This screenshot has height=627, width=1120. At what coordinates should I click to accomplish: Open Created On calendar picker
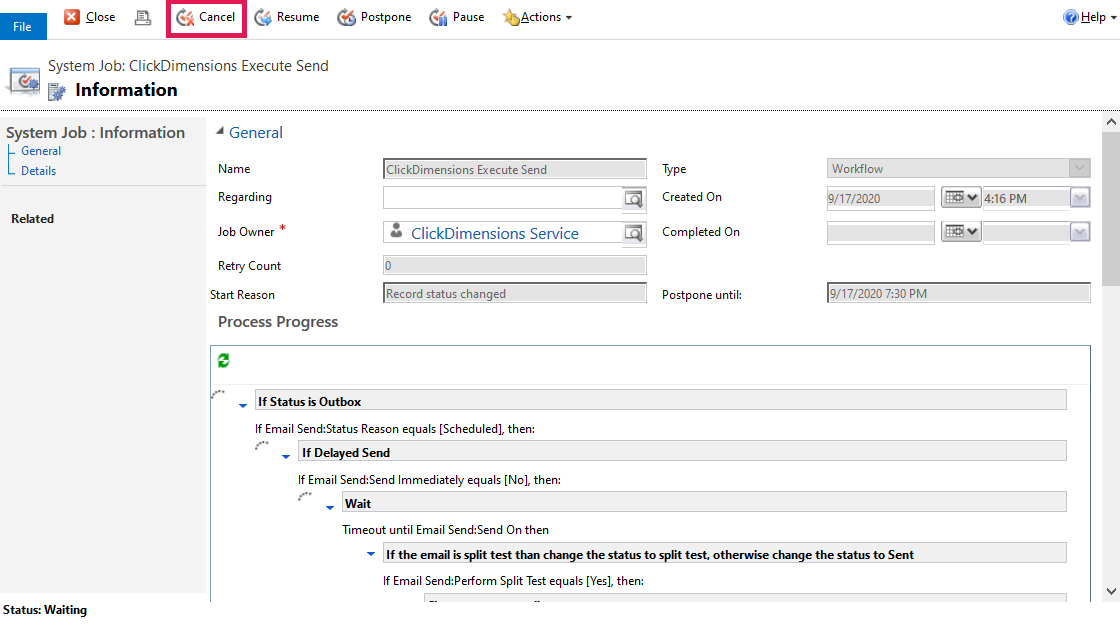coord(960,198)
